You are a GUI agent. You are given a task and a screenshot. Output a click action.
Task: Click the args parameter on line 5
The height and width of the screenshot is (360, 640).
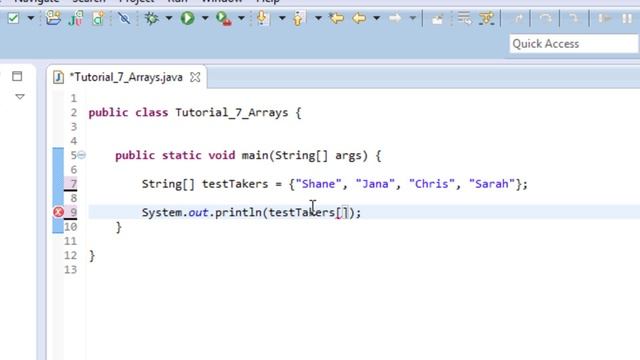click(348, 156)
